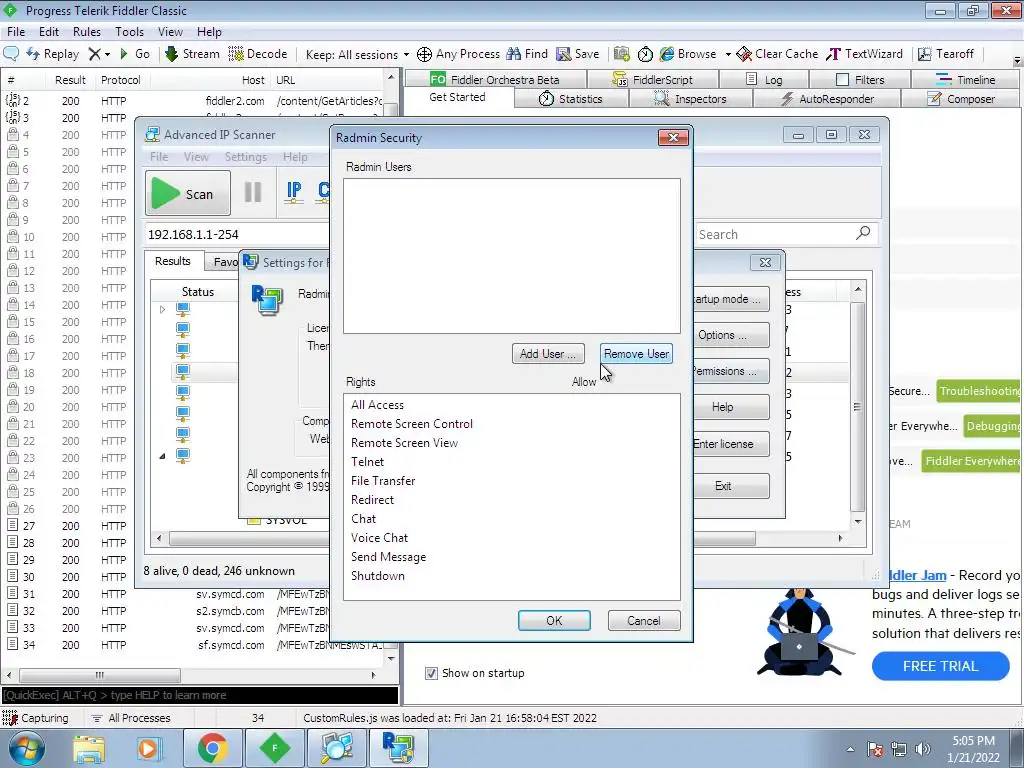Open the Tools menu in Fiddler
The height and width of the screenshot is (768, 1024).
coord(129,32)
